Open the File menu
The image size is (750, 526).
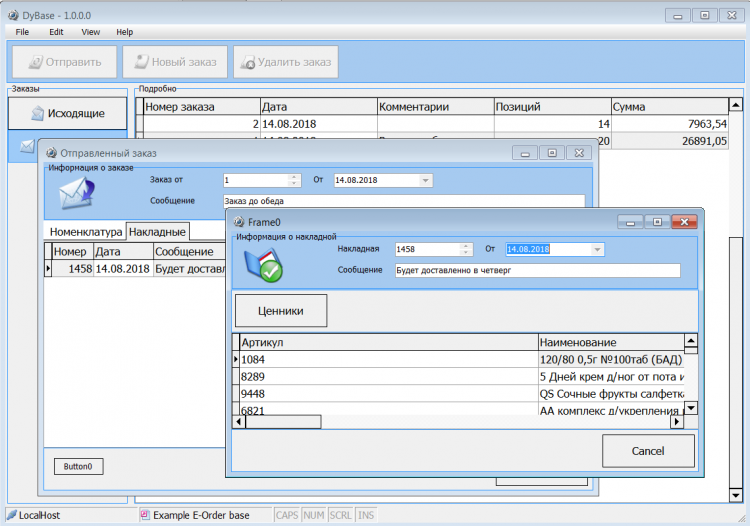[22, 32]
